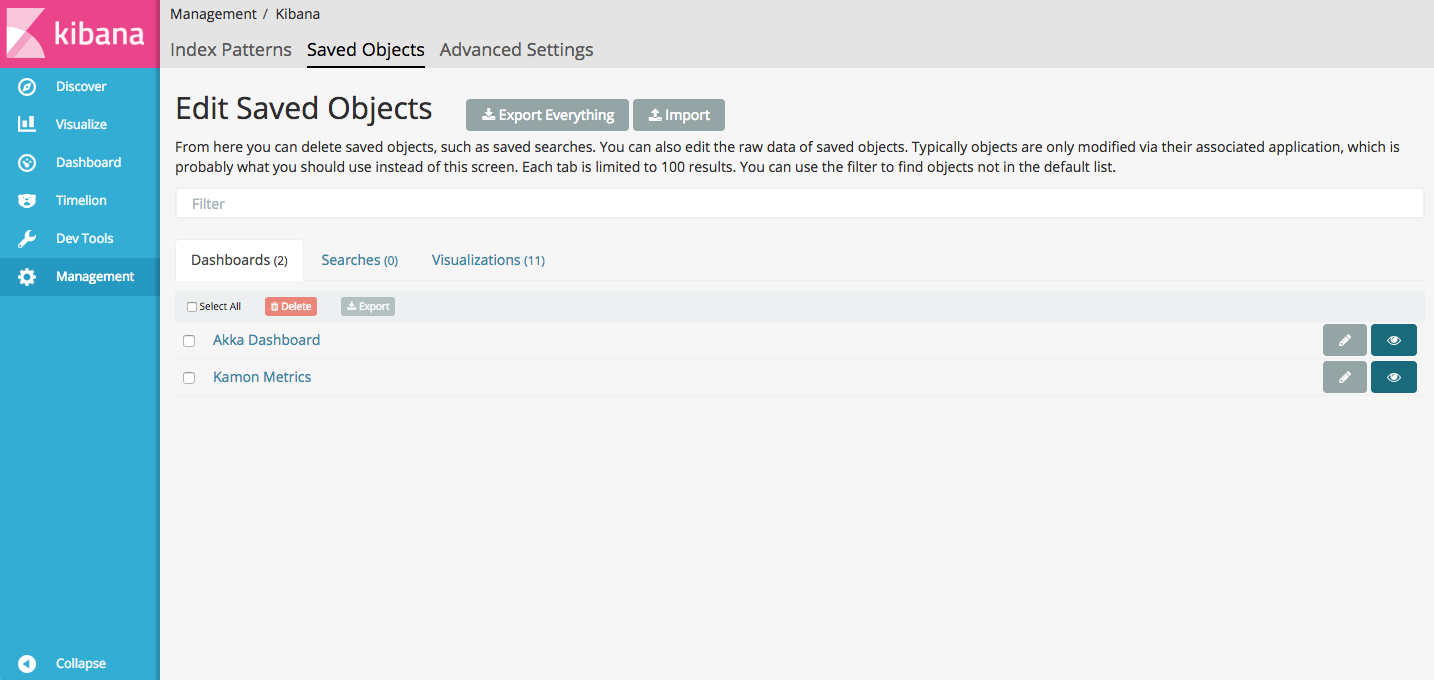Open Management via gear icon

[x=27, y=277]
